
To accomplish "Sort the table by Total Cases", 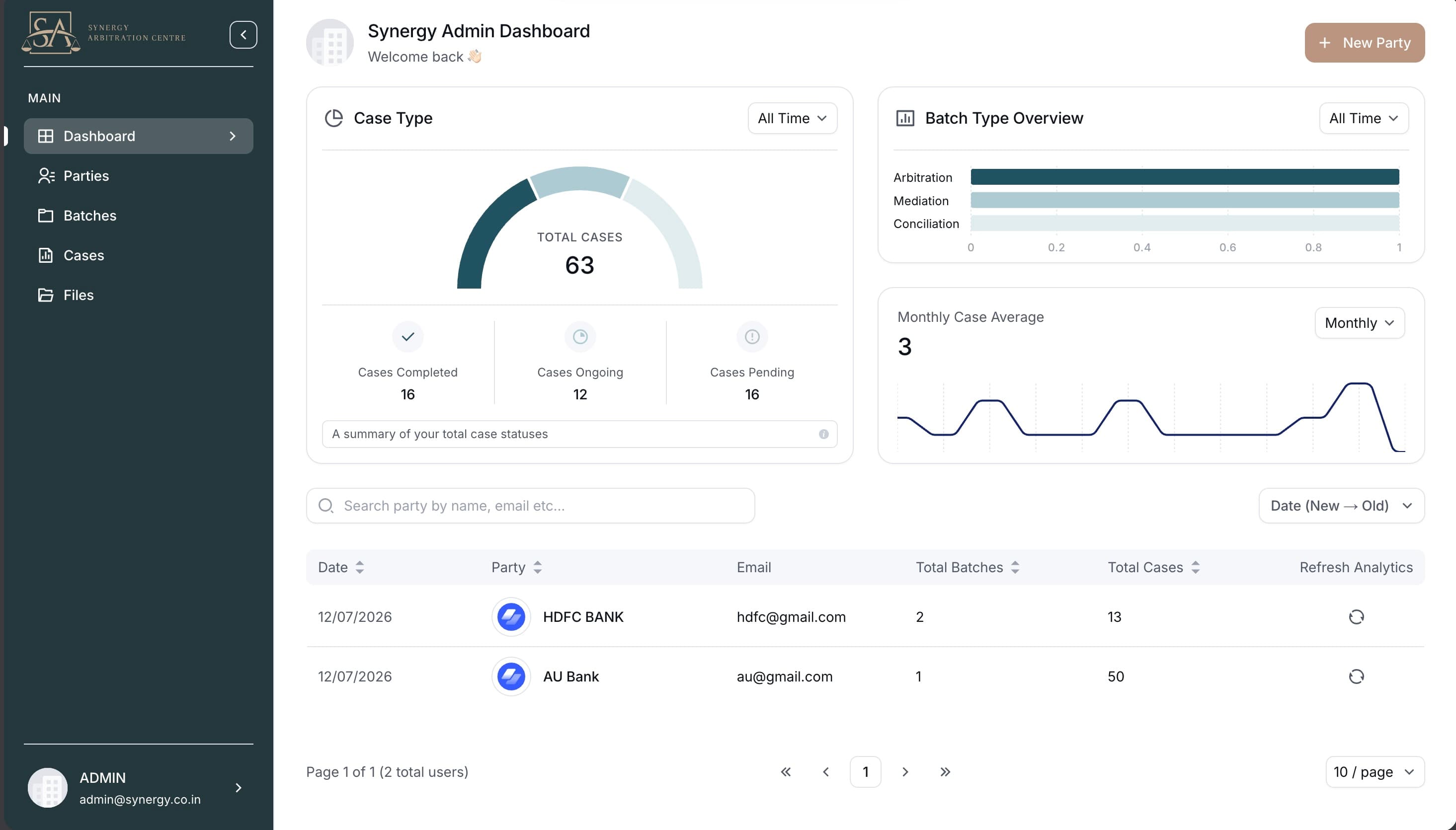I will 1195,567.
